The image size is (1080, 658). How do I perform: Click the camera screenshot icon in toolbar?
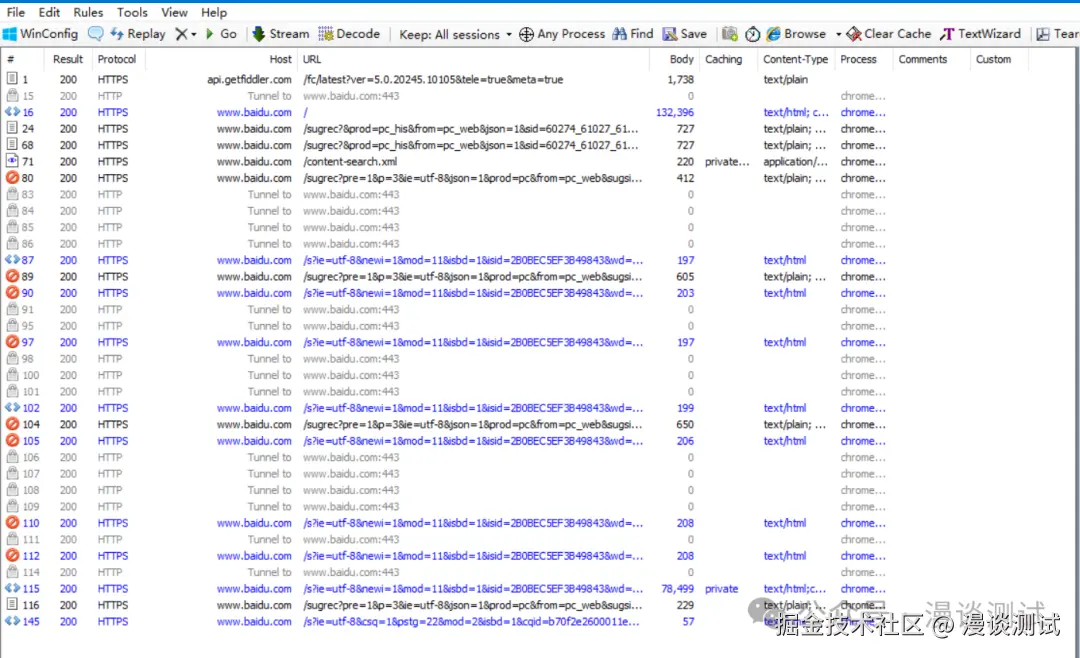tap(729, 34)
